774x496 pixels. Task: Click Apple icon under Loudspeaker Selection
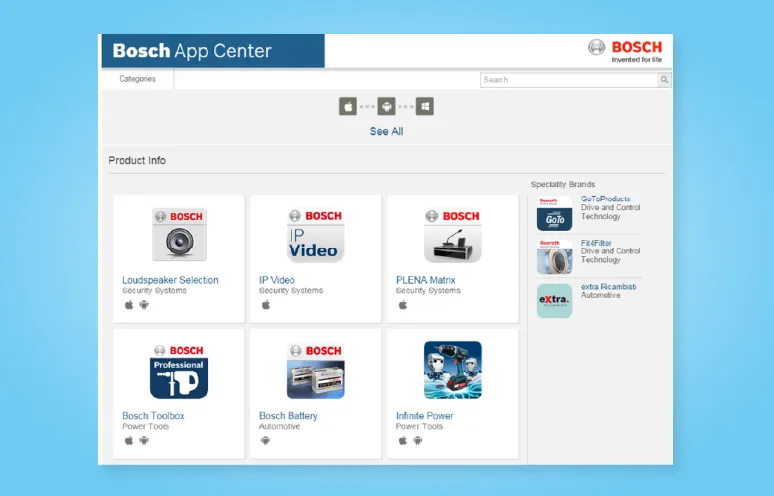coord(129,305)
